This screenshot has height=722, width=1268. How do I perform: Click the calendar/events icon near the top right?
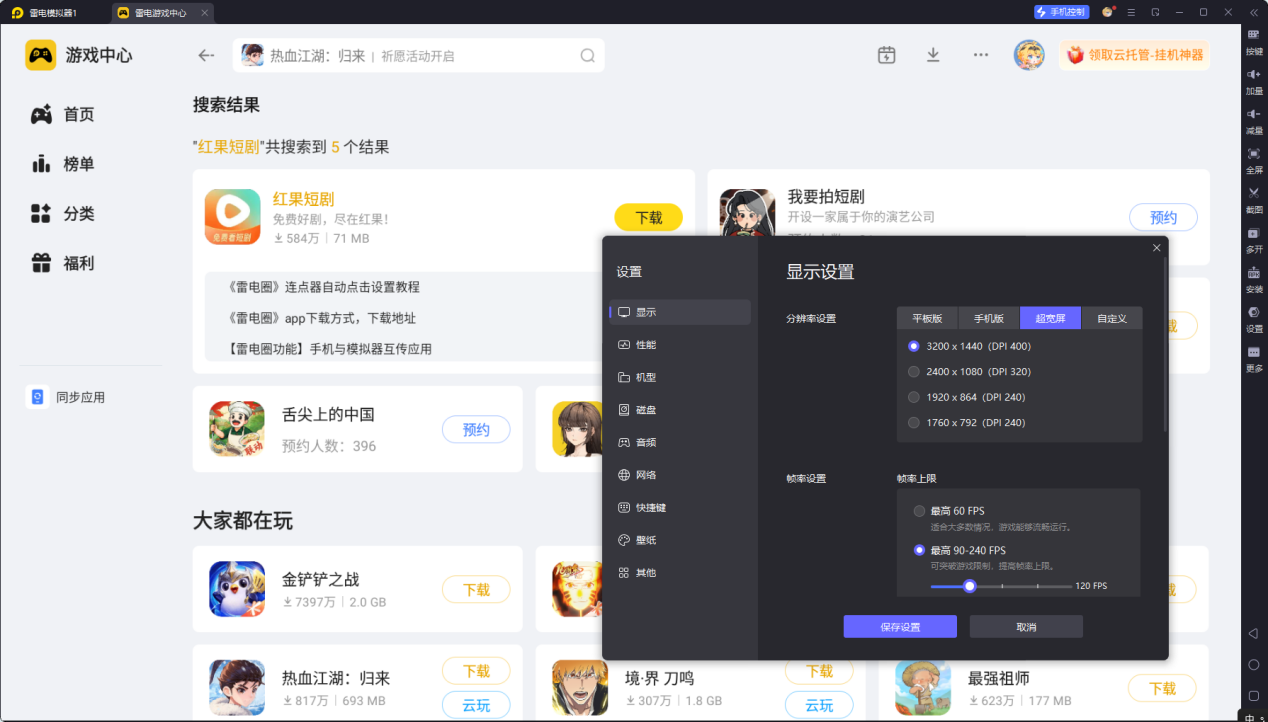(886, 55)
